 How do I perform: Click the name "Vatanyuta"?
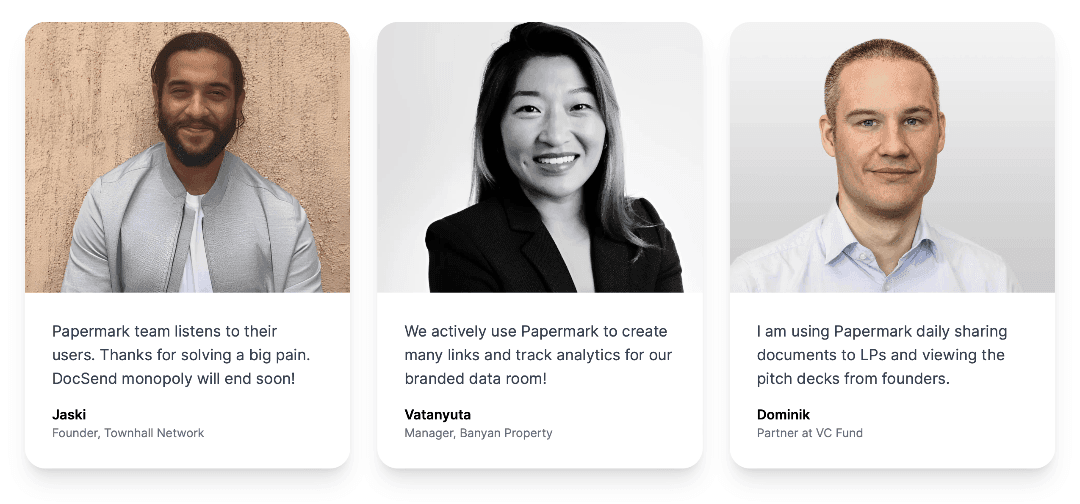pyautogui.click(x=437, y=414)
